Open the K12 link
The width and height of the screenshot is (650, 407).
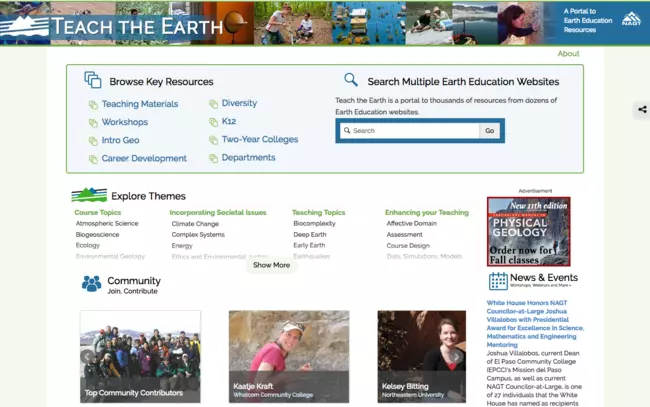229,121
